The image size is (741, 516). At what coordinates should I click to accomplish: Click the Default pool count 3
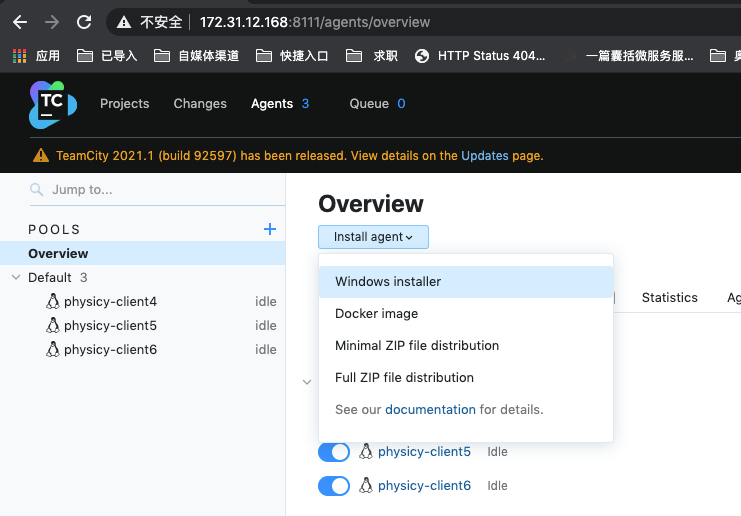(x=84, y=277)
